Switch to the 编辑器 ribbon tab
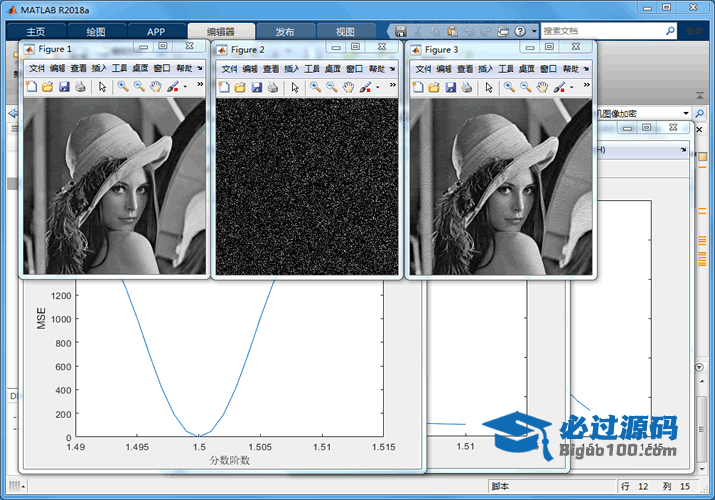 tap(221, 31)
